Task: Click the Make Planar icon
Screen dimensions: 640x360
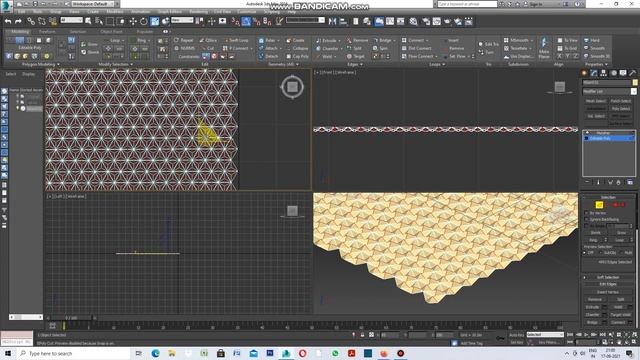Action: pos(544,47)
